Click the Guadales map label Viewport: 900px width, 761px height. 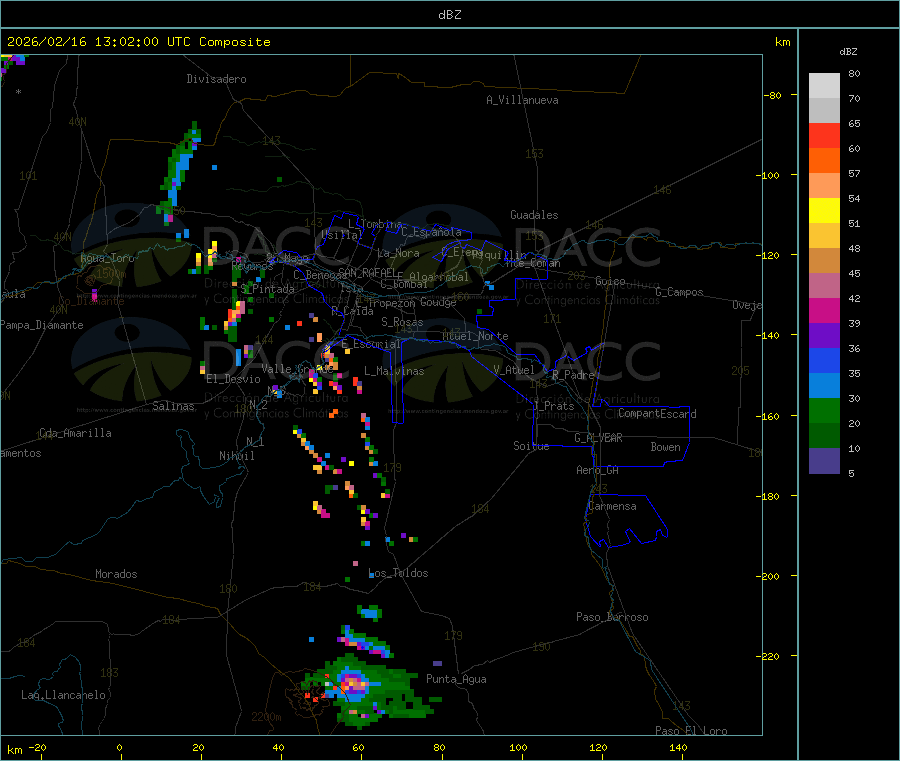click(534, 215)
